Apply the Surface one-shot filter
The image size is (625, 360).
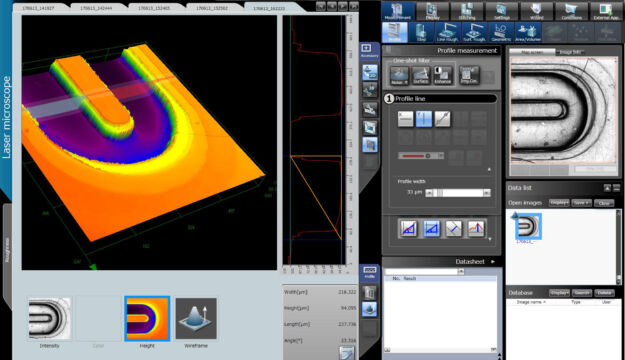pos(421,75)
